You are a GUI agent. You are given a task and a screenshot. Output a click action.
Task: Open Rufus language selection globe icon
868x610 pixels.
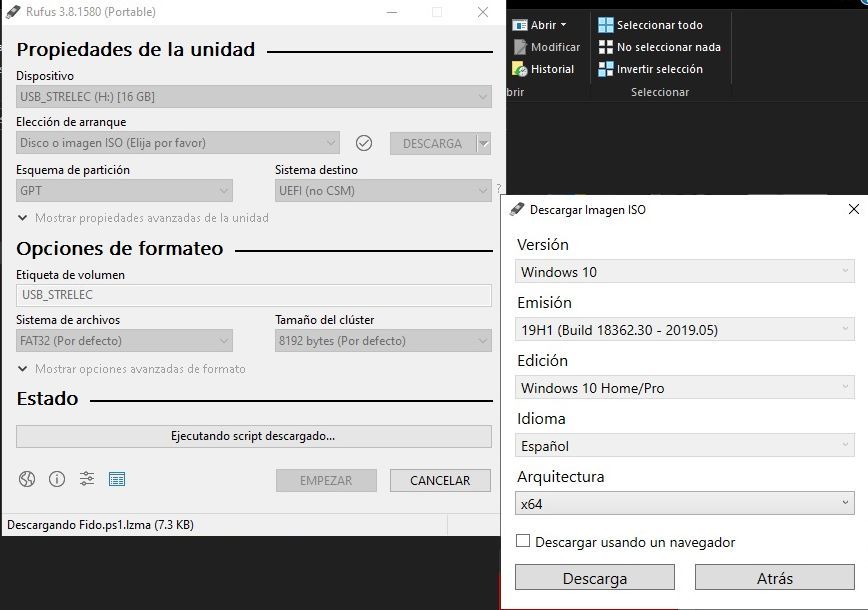click(x=27, y=479)
